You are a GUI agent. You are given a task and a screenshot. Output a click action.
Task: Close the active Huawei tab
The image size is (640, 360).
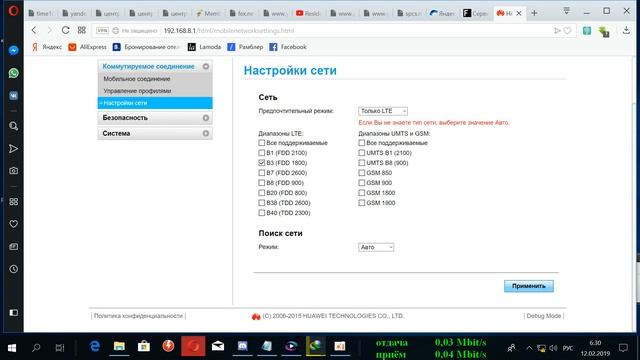coord(519,13)
